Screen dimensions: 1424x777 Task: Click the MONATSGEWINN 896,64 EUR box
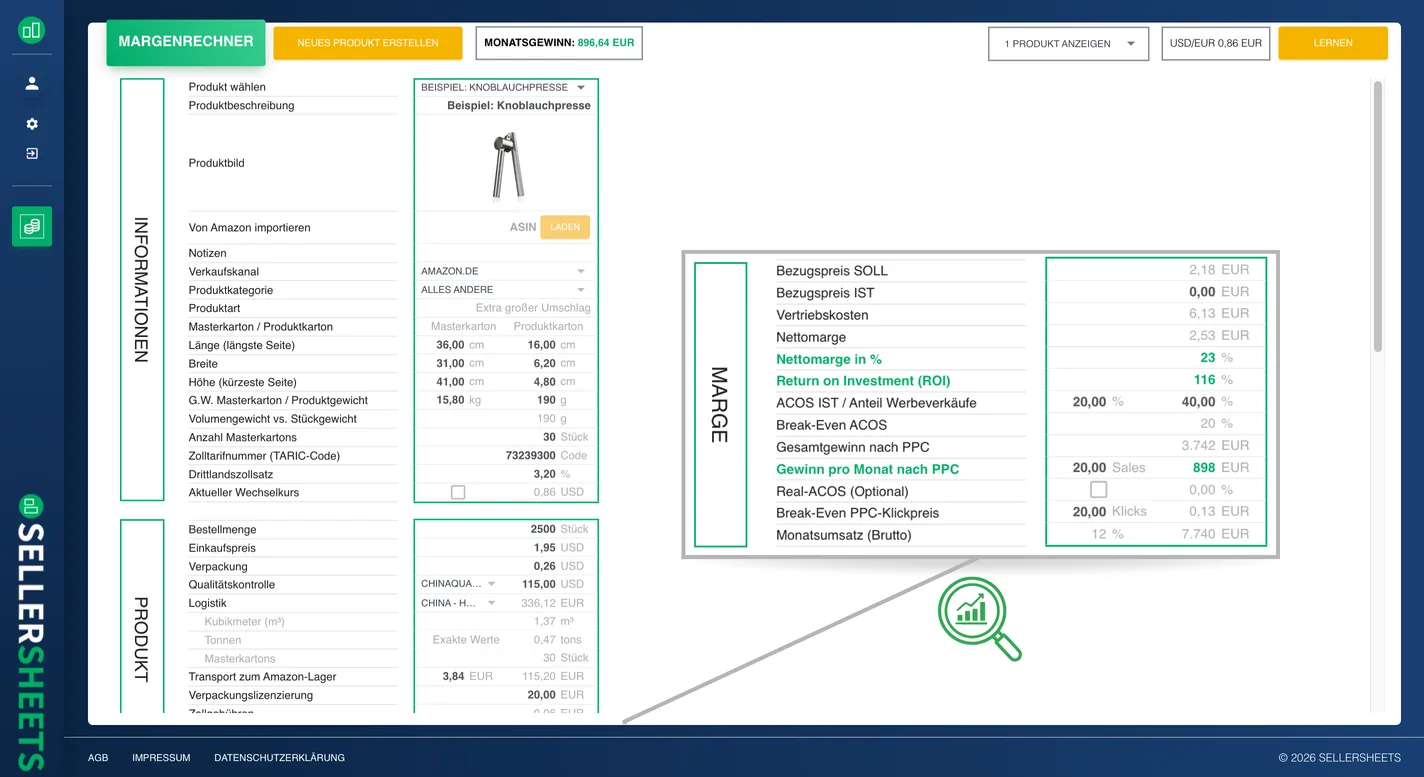click(x=559, y=43)
